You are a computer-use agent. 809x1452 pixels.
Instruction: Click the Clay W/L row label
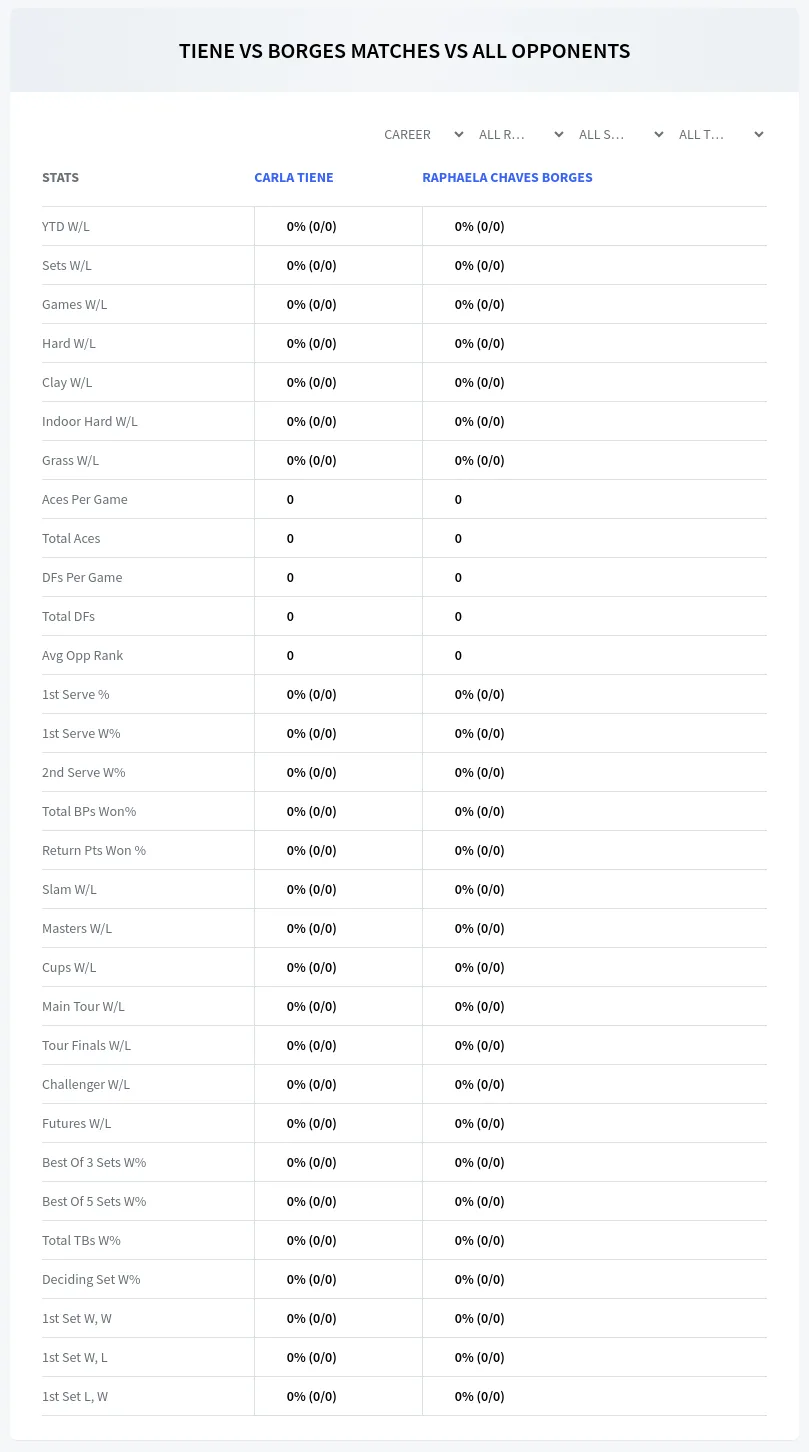pyautogui.click(x=67, y=382)
